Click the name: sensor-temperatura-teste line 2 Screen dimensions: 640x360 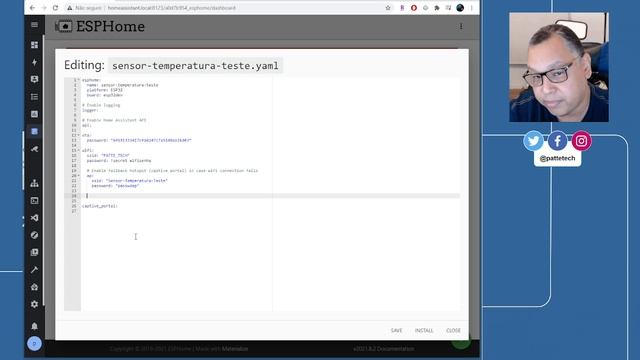coord(122,85)
